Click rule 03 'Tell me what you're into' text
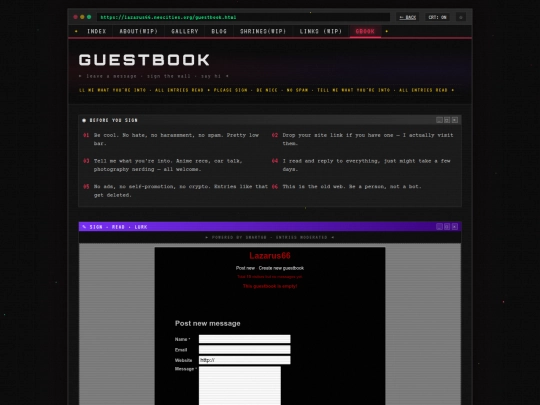This screenshot has height=405, width=540. pos(168,165)
